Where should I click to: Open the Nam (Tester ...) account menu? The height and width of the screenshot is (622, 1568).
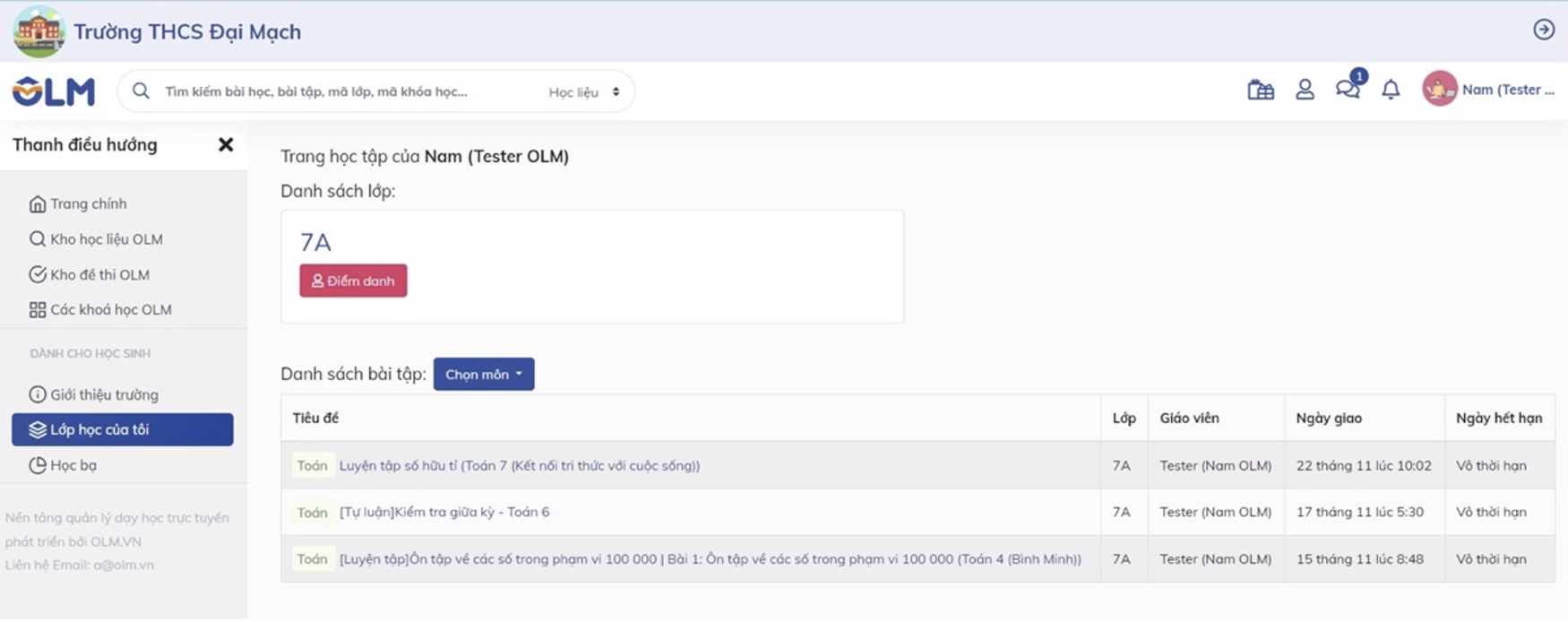pos(1507,90)
